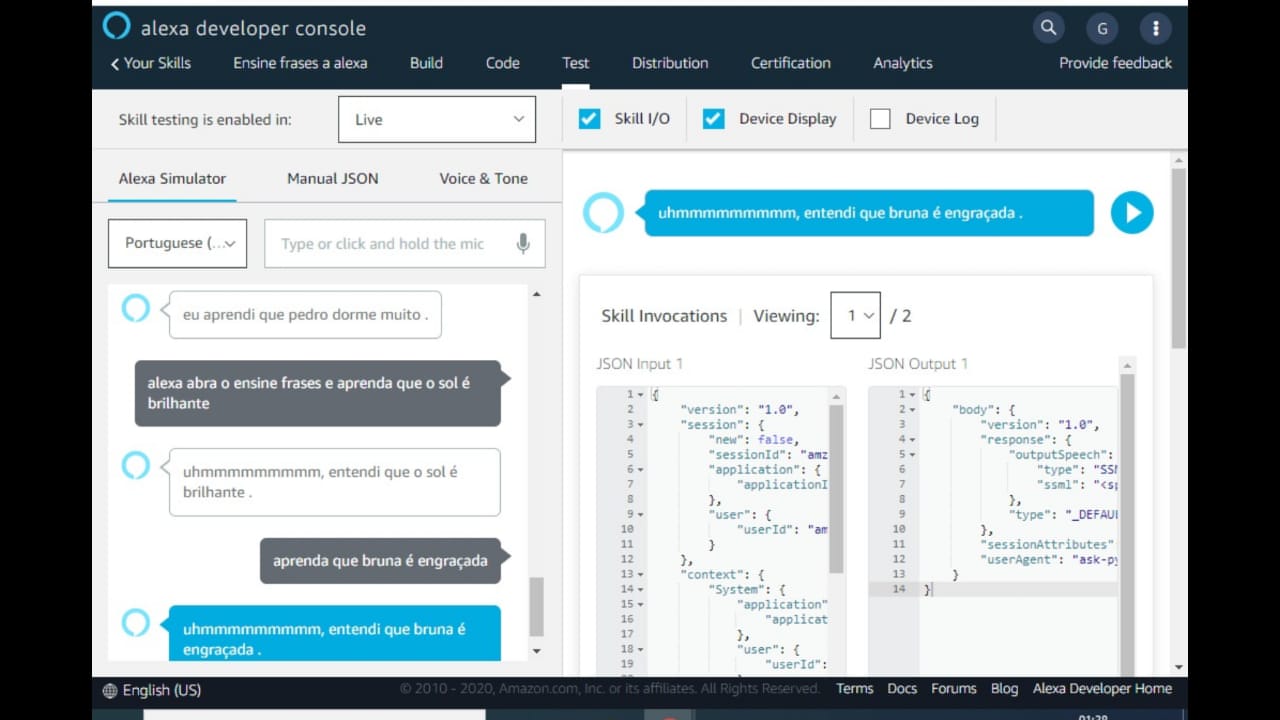Viewport: 1280px width, 720px height.
Task: Click the microphone icon in the input field
Action: (x=523, y=243)
